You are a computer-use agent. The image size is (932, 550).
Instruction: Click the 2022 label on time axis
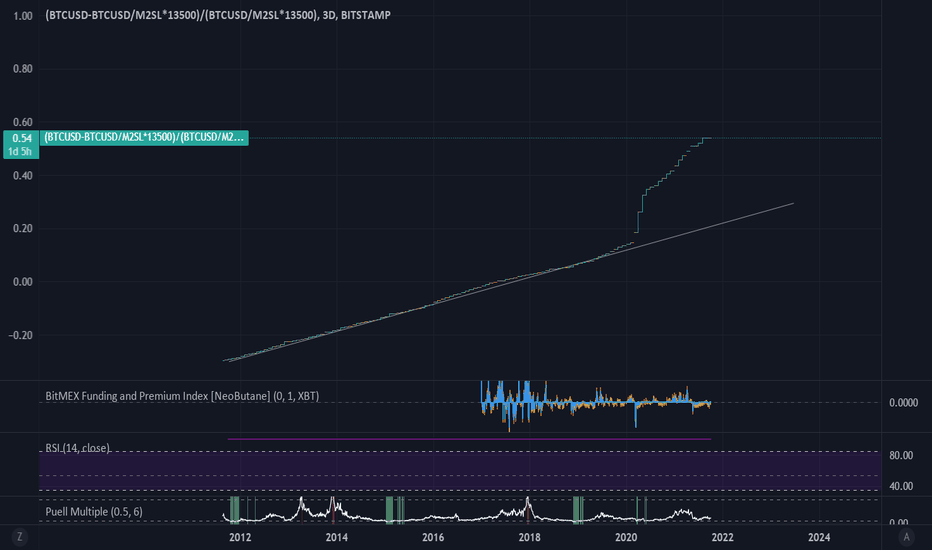point(723,538)
